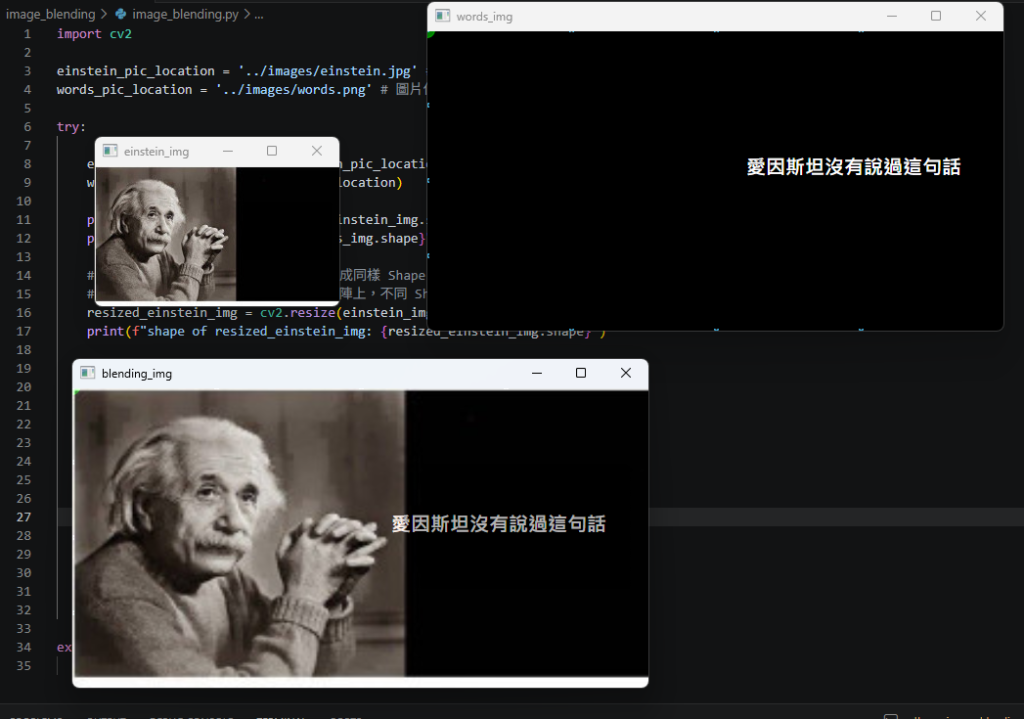Select line number 35 in gutter
Viewport: 1024px width, 719px height.
(24, 665)
